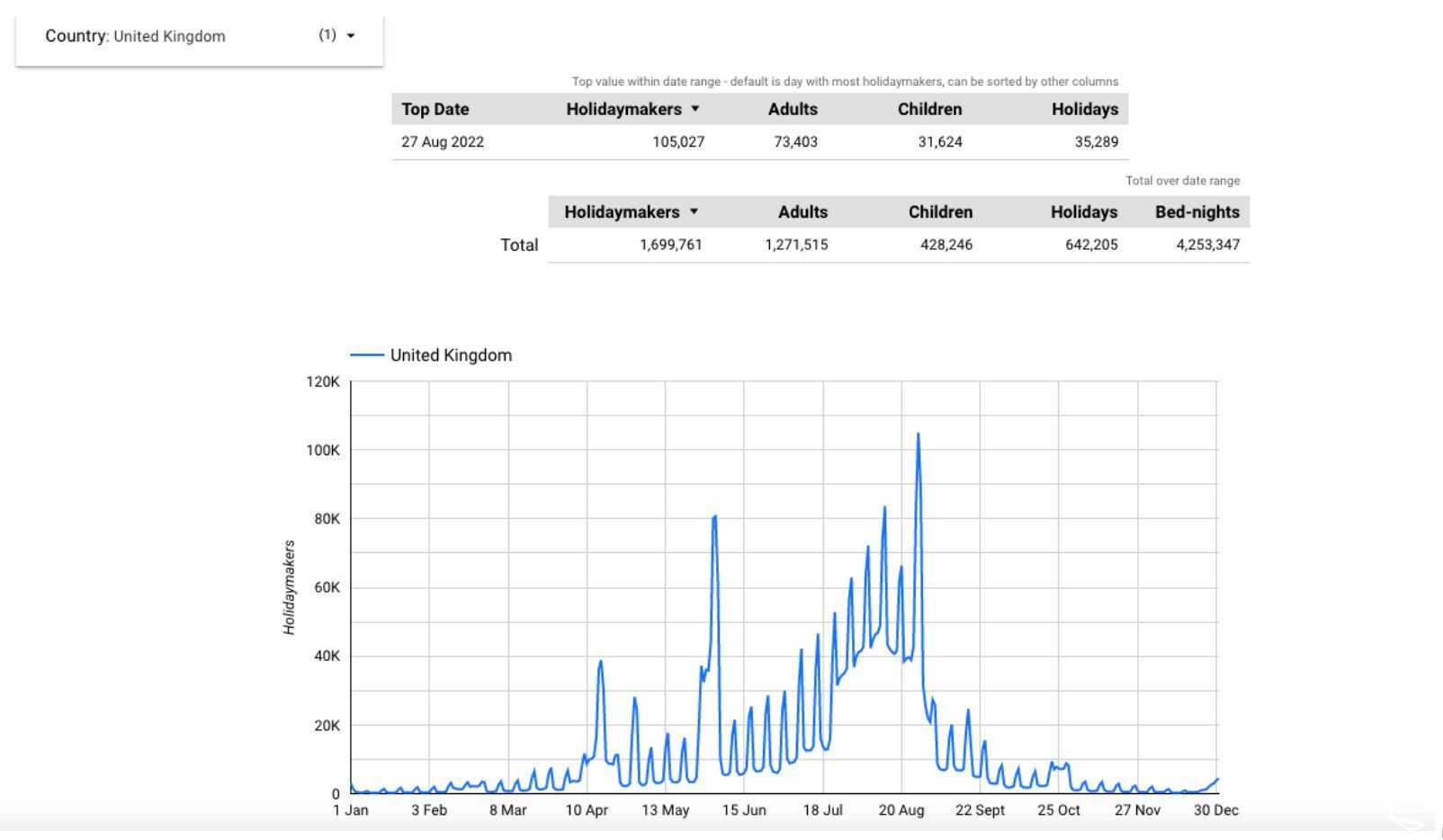This screenshot has height=840, width=1443.
Task: Click the Children header in totals table
Action: 940,212
